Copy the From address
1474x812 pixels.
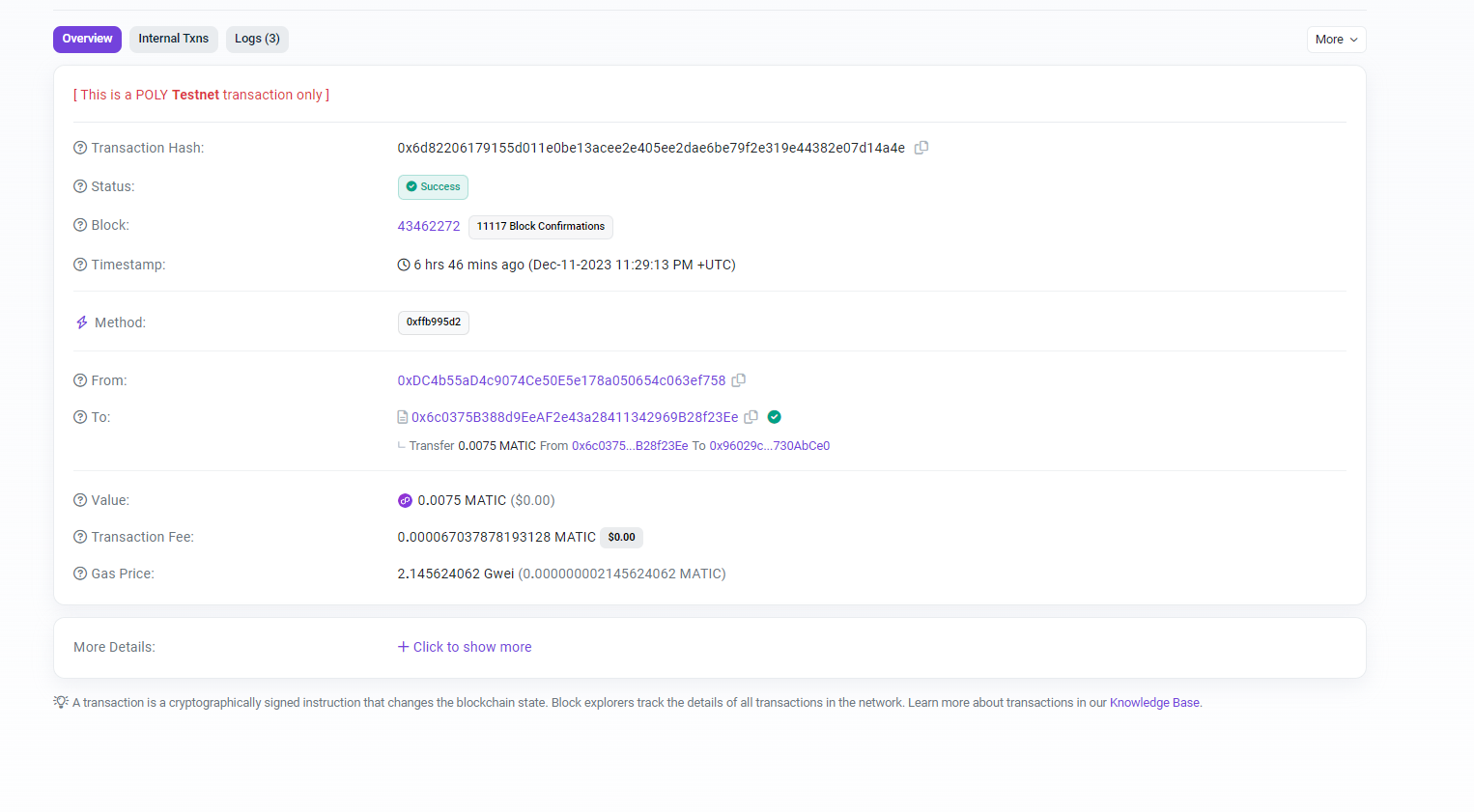739,380
